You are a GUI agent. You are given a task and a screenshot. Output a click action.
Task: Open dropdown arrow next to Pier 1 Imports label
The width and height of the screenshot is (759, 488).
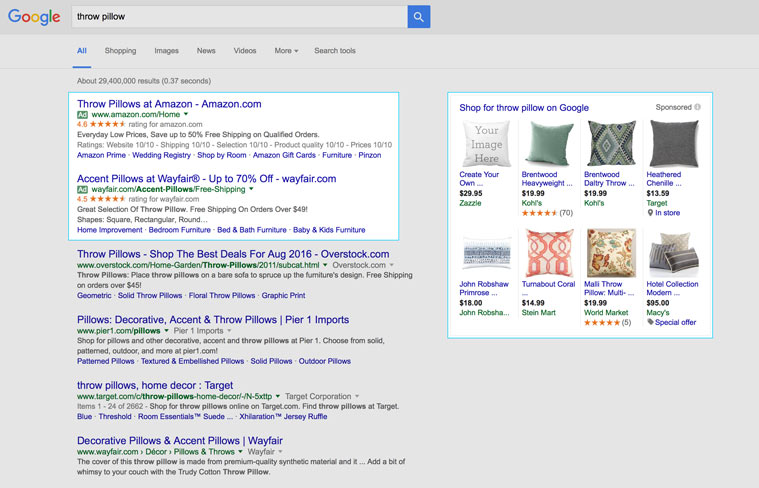[x=229, y=331]
